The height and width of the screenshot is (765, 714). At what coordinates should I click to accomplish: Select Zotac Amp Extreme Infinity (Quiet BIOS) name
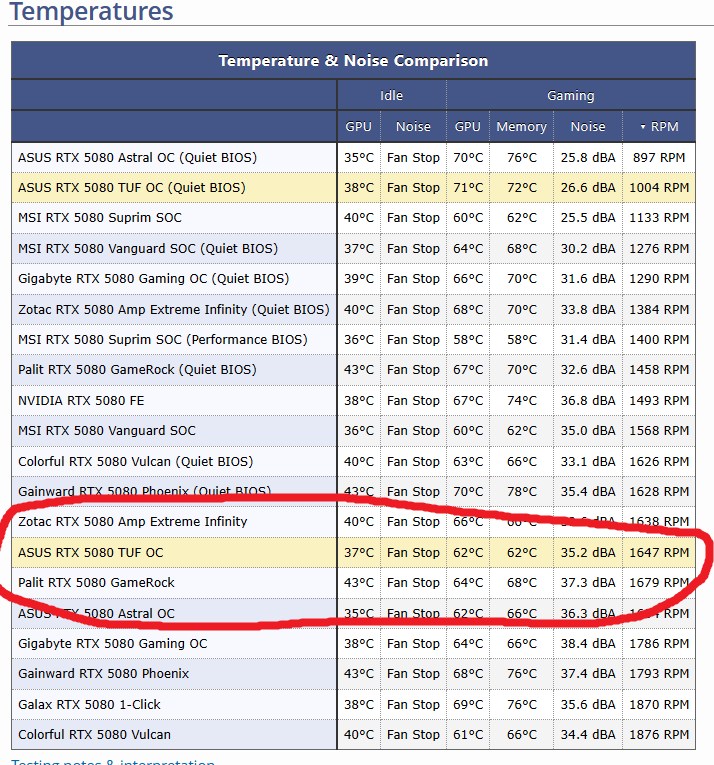174,310
